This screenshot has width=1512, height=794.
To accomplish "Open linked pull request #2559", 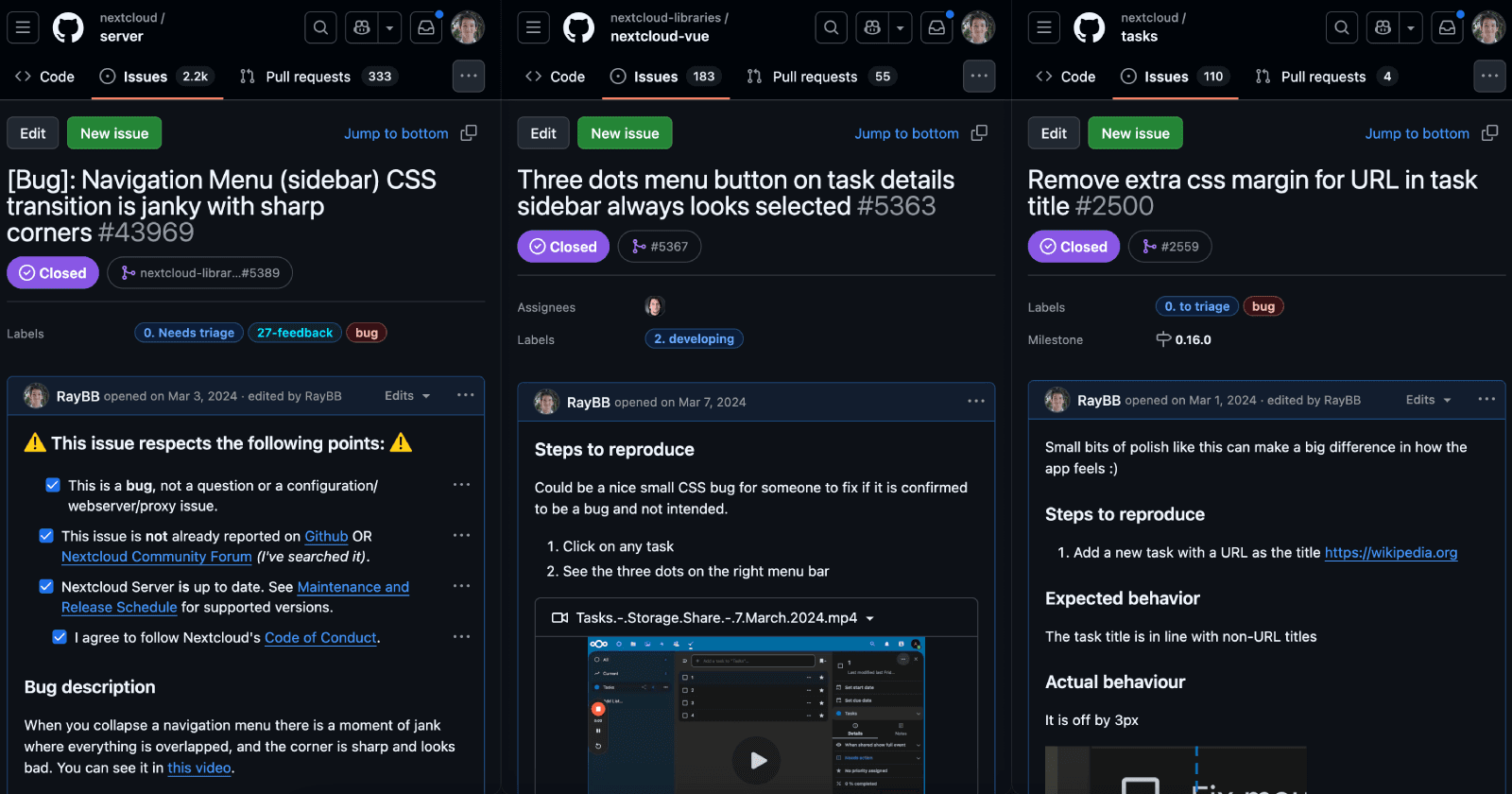I will coord(1170,246).
